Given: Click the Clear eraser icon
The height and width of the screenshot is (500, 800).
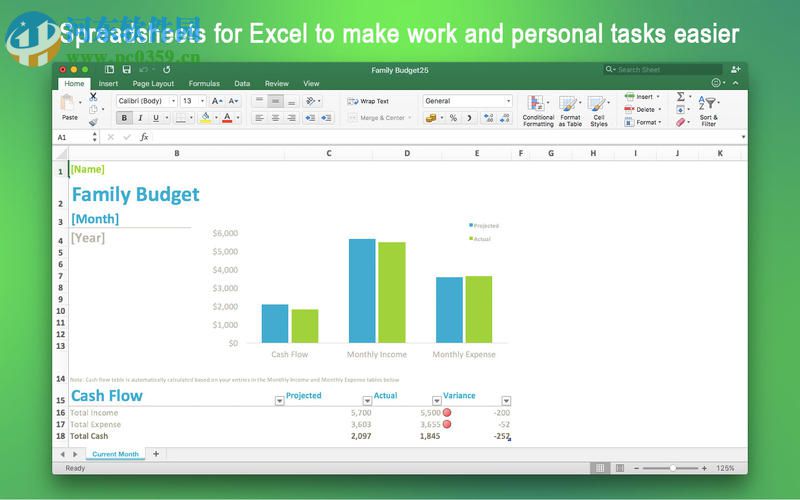Looking at the screenshot, I should (x=681, y=122).
